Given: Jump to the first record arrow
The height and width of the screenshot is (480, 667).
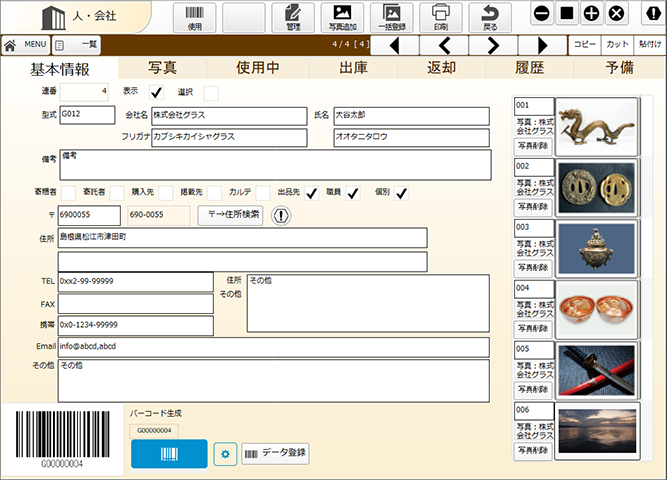Looking at the screenshot, I should click(397, 45).
